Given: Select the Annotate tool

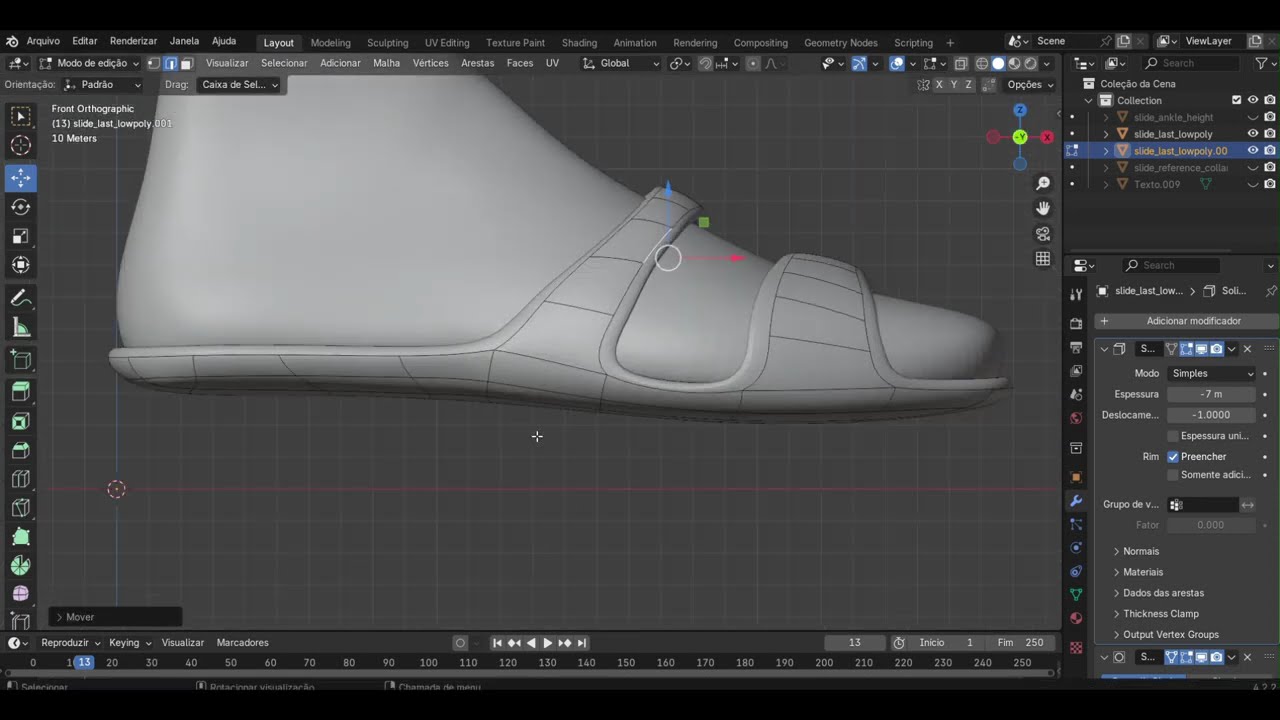Looking at the screenshot, I should pyautogui.click(x=20, y=298).
